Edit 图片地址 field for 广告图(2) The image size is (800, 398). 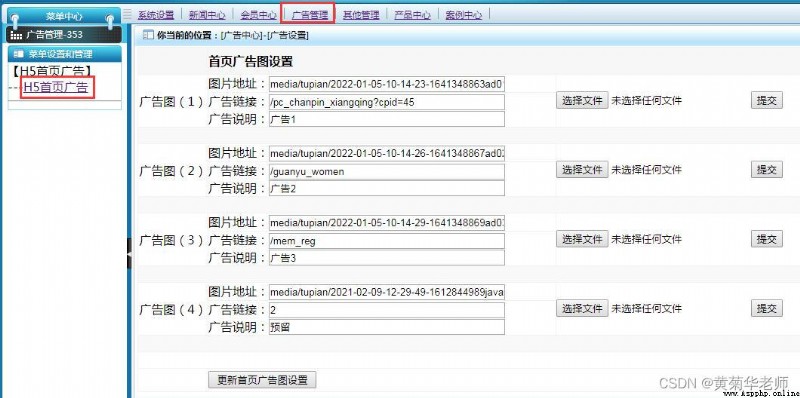[387, 154]
